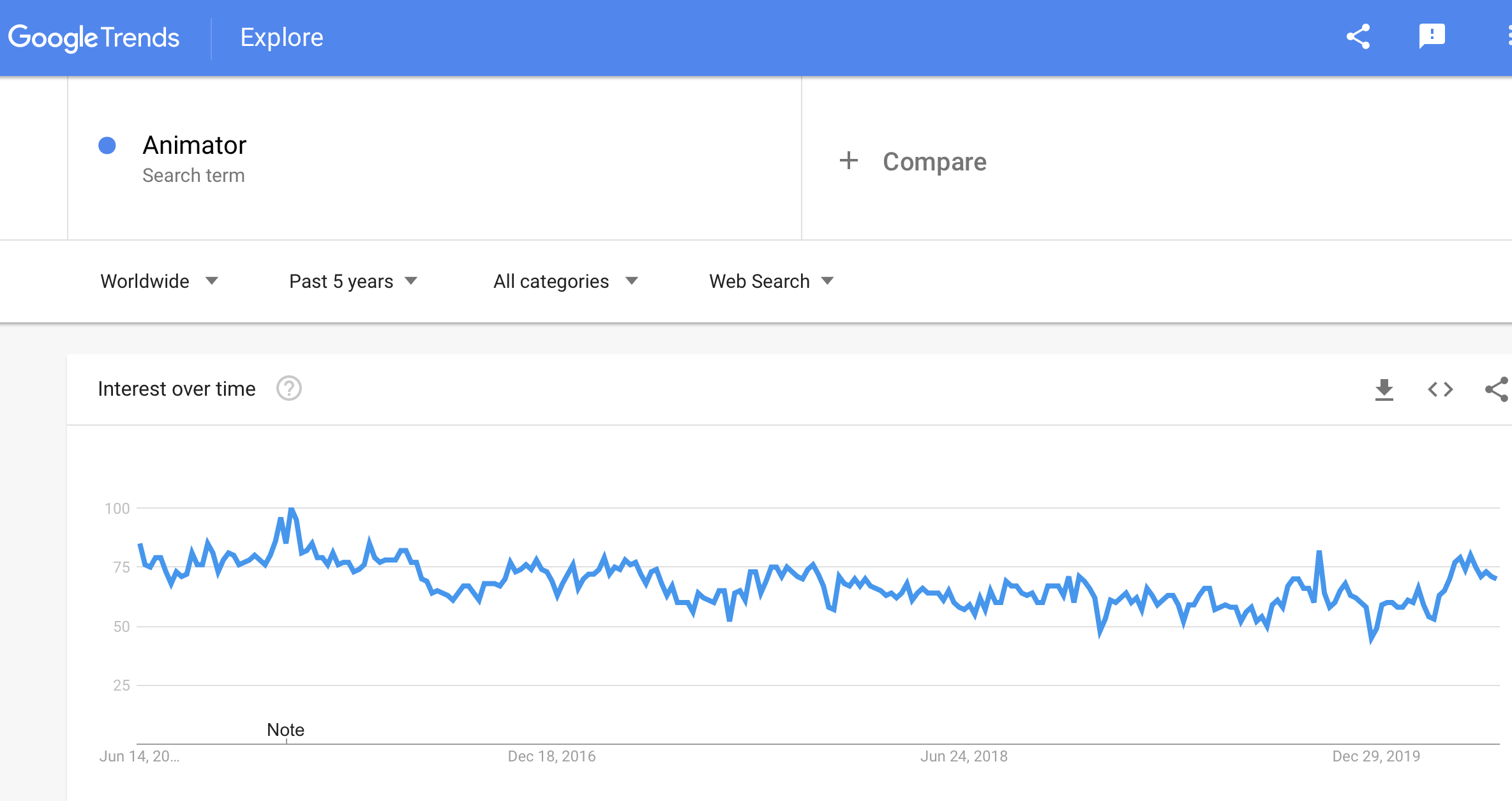Open the All categories dropdown
This screenshot has width=1512, height=801.
(x=565, y=281)
